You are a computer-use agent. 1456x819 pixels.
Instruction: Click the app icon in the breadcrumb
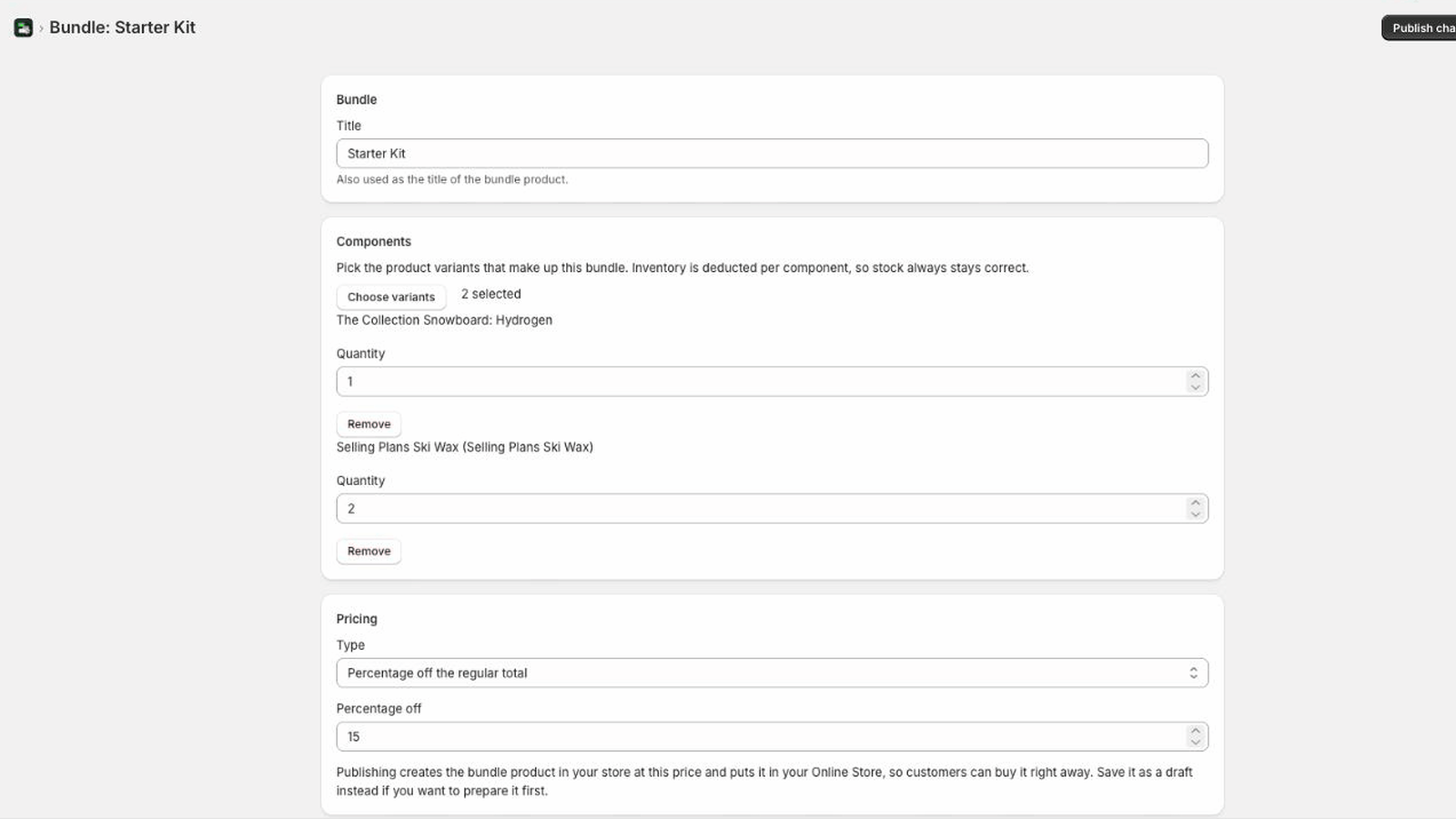24,28
